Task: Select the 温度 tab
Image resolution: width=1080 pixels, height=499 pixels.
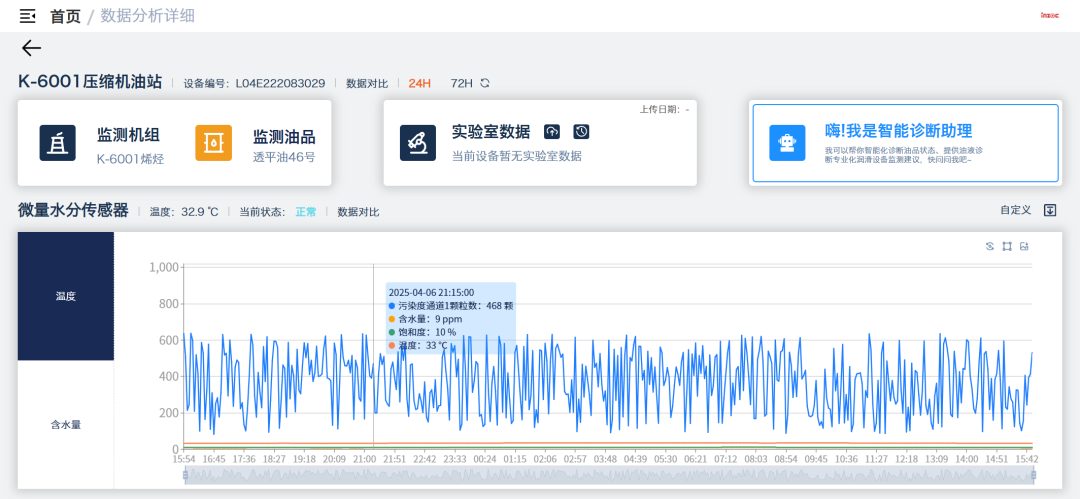Action: [66, 296]
